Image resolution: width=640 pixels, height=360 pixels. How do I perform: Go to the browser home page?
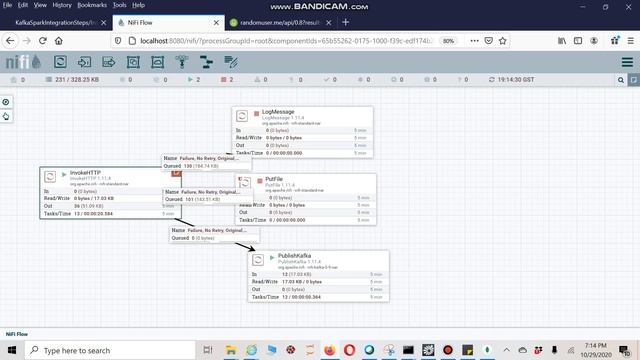coord(59,41)
